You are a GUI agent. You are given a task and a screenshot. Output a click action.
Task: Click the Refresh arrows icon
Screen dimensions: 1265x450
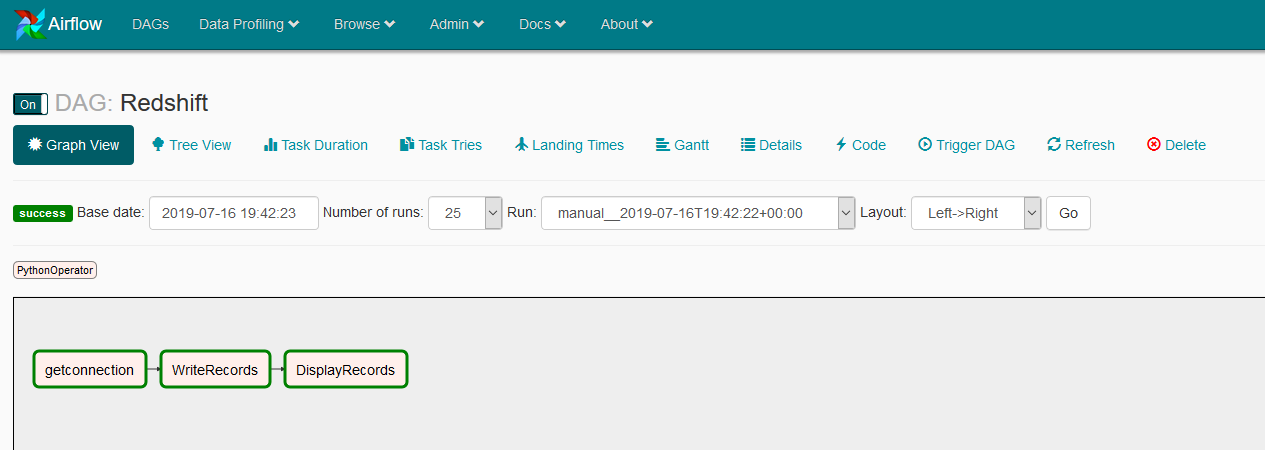1054,145
